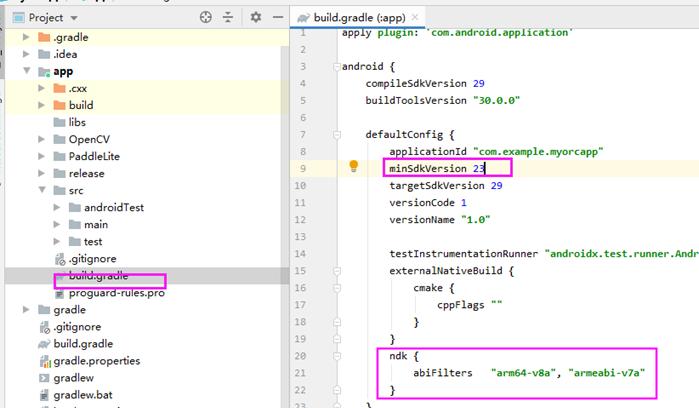Image resolution: width=699 pixels, height=408 pixels.
Task: Collapse the app module folder
Action: 27,70
